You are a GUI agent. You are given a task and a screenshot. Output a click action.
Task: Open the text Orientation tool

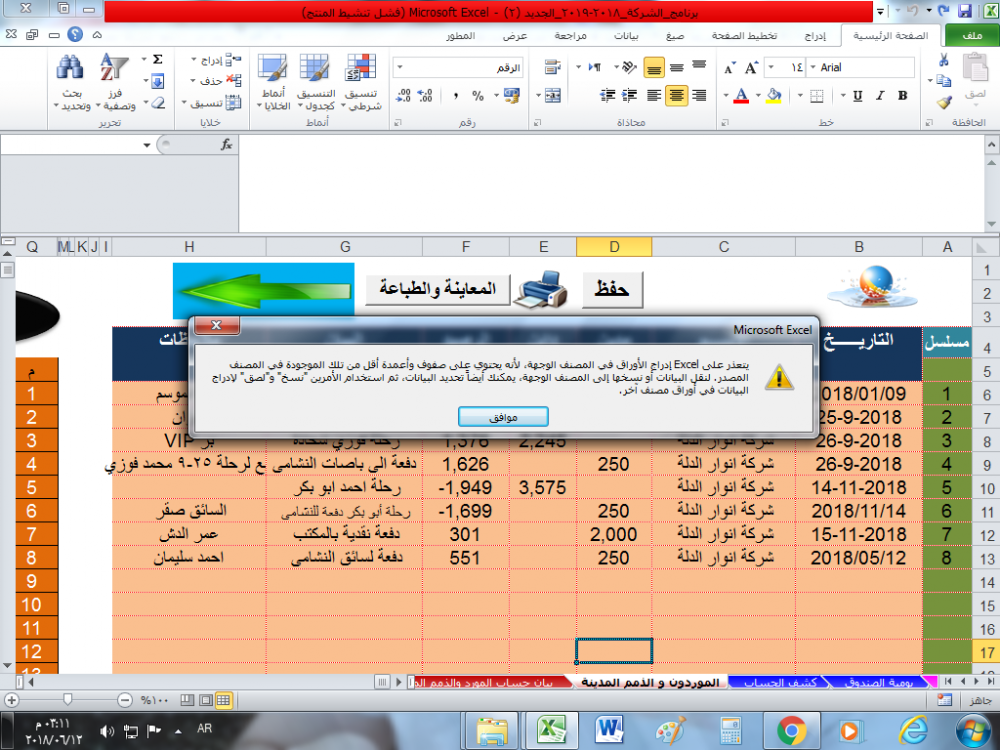pos(629,67)
